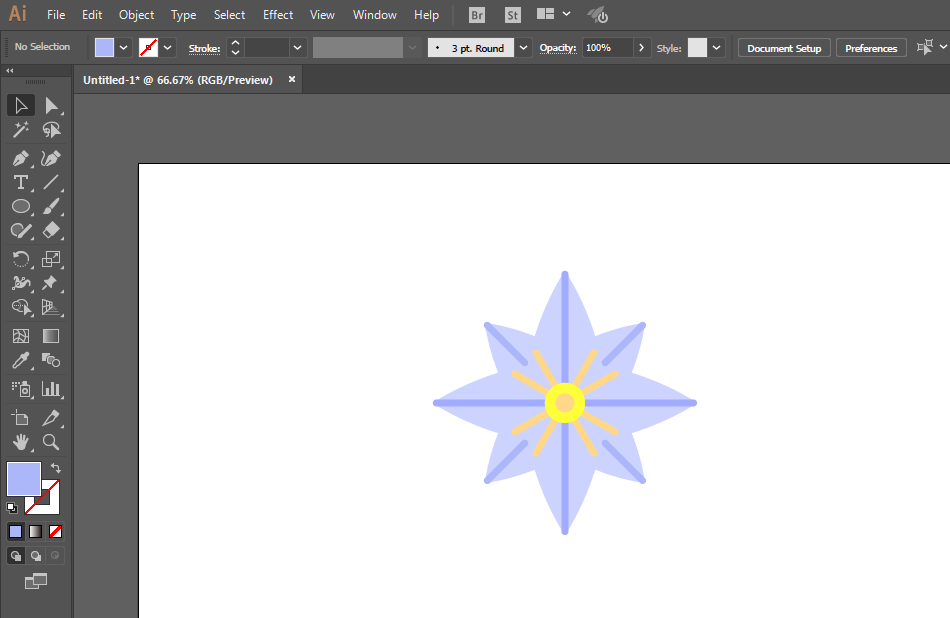Viewport: 950px width, 618px height.
Task: Click the fill color box in toolbox
Action: click(24, 479)
